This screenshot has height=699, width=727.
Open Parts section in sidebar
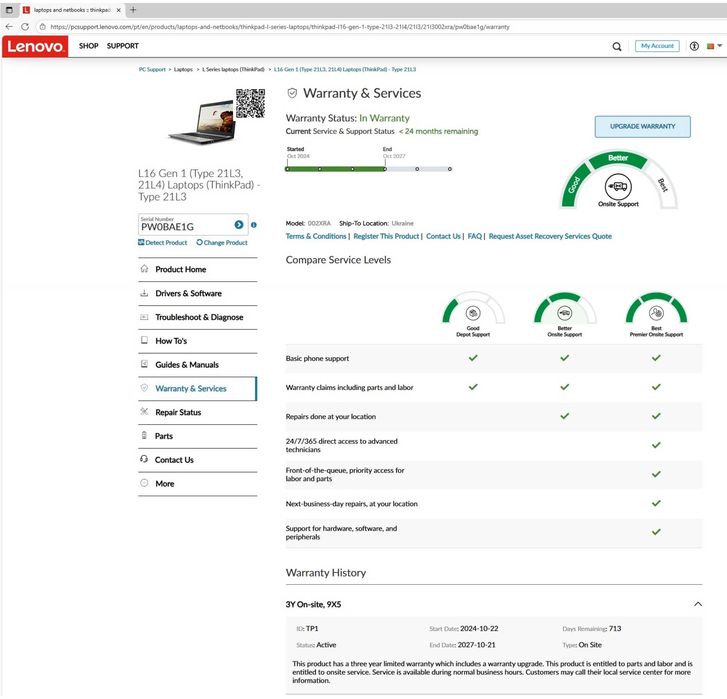pyautogui.click(x=198, y=436)
